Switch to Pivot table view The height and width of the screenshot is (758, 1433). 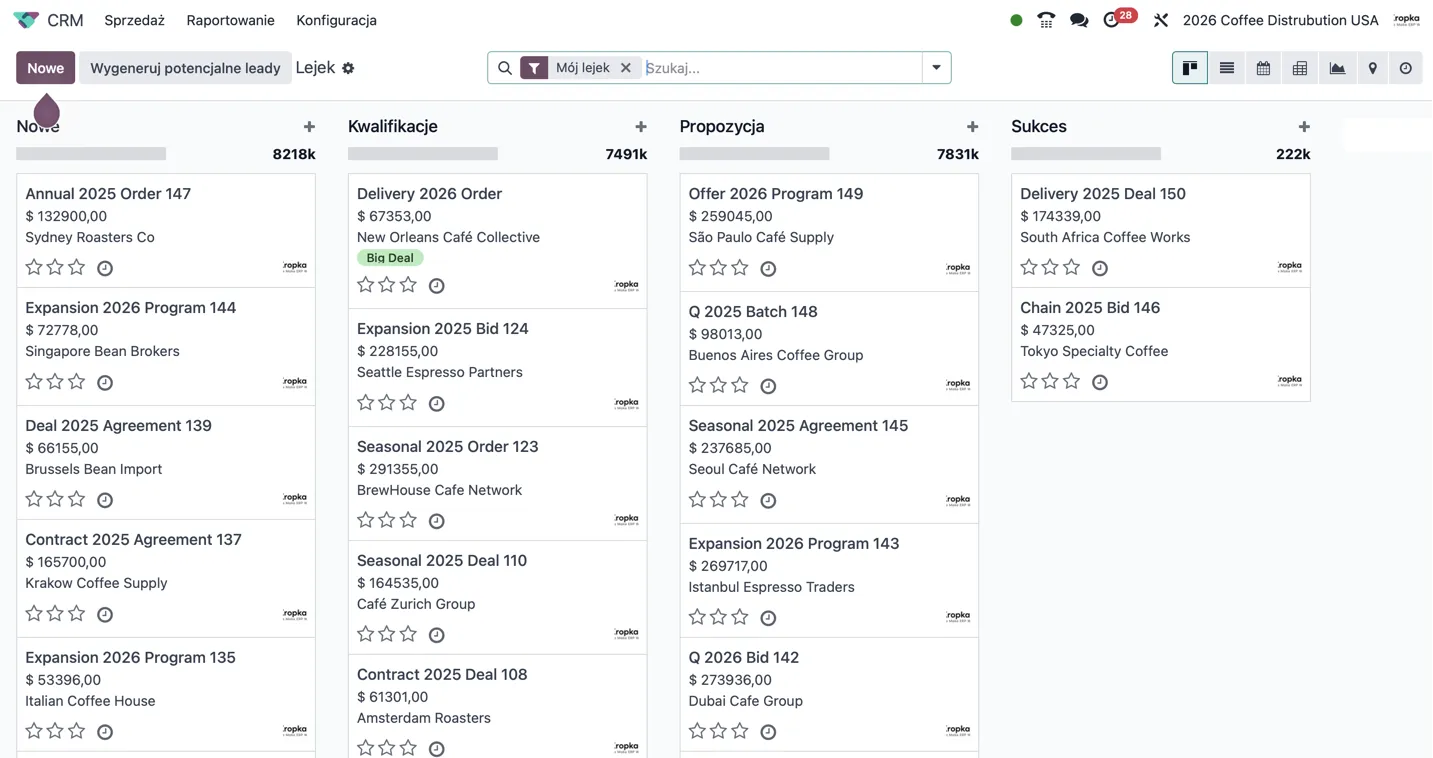[1300, 68]
